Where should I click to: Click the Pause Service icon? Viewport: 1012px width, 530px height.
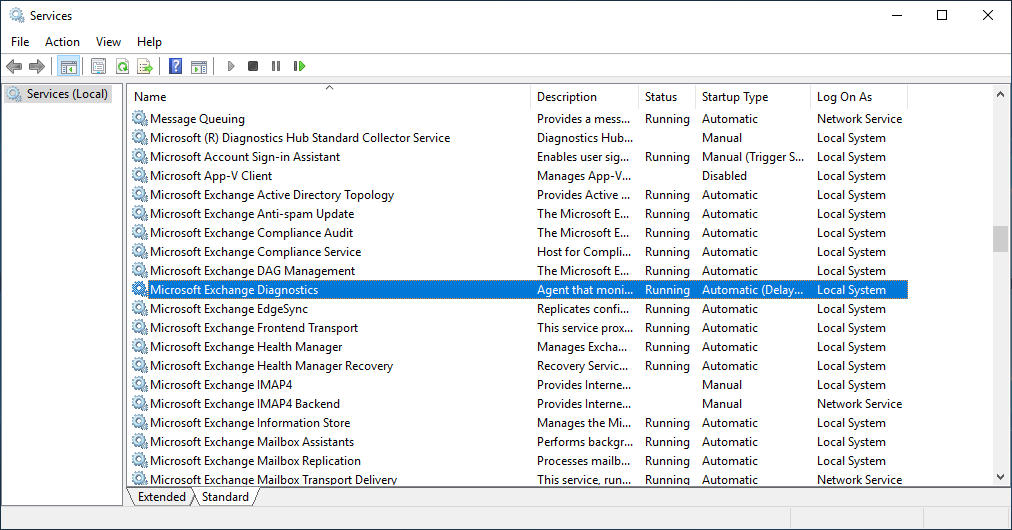pyautogui.click(x=276, y=66)
